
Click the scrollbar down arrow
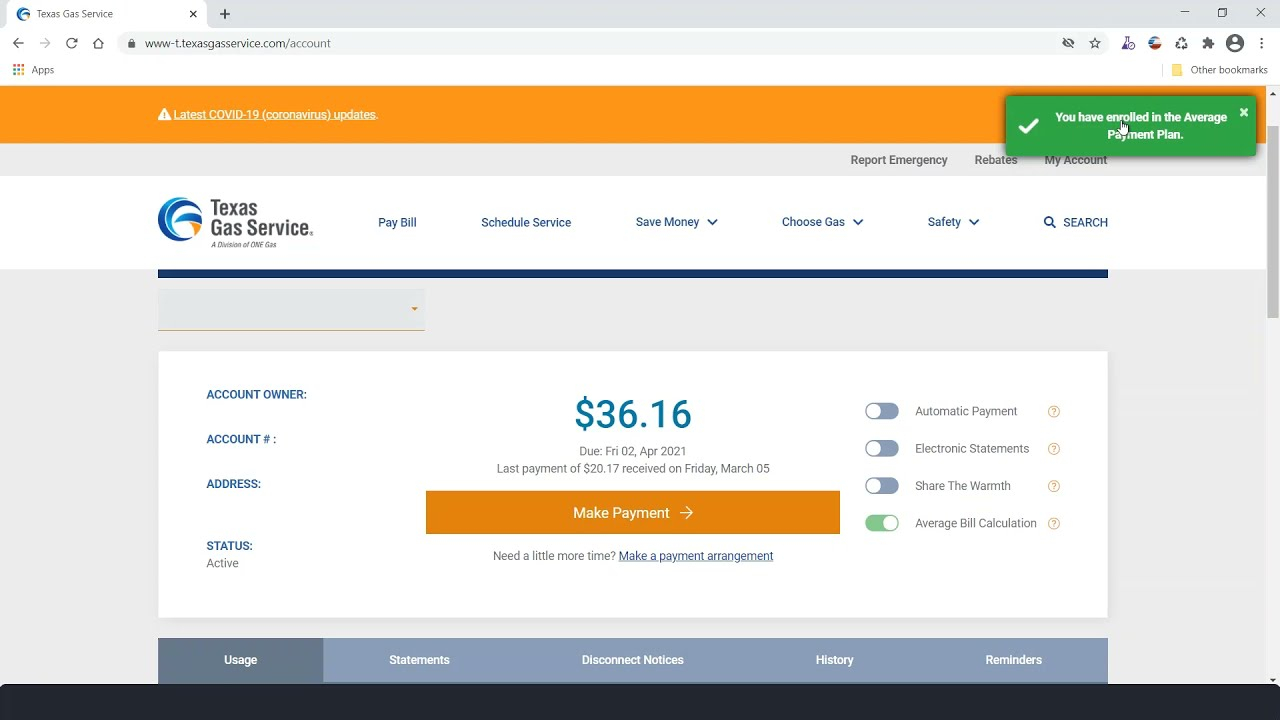pyautogui.click(x=1273, y=680)
